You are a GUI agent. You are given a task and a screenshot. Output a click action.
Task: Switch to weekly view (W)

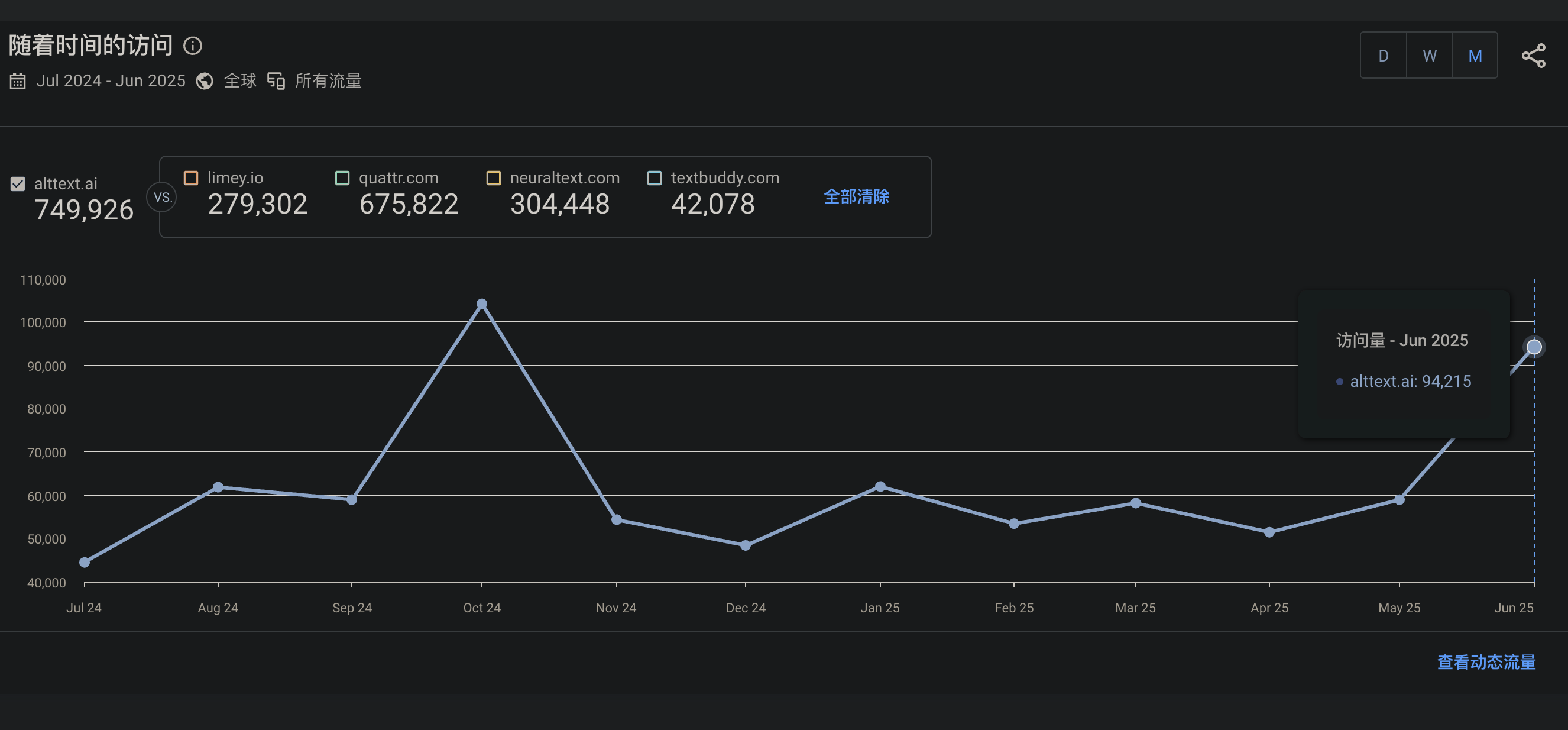pos(1429,56)
